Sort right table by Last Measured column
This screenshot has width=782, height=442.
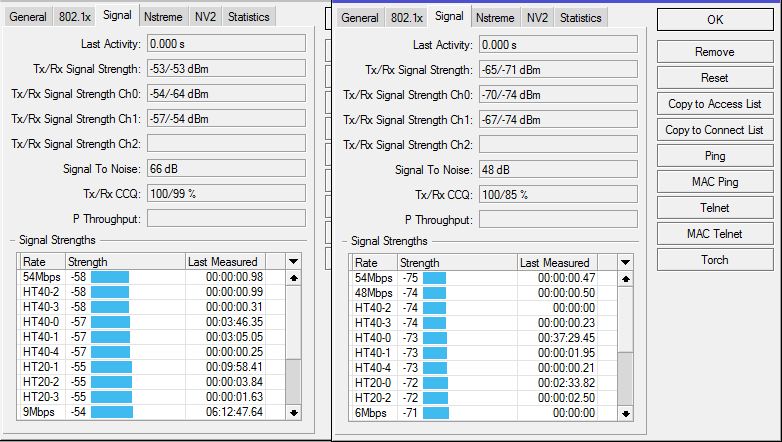558,262
